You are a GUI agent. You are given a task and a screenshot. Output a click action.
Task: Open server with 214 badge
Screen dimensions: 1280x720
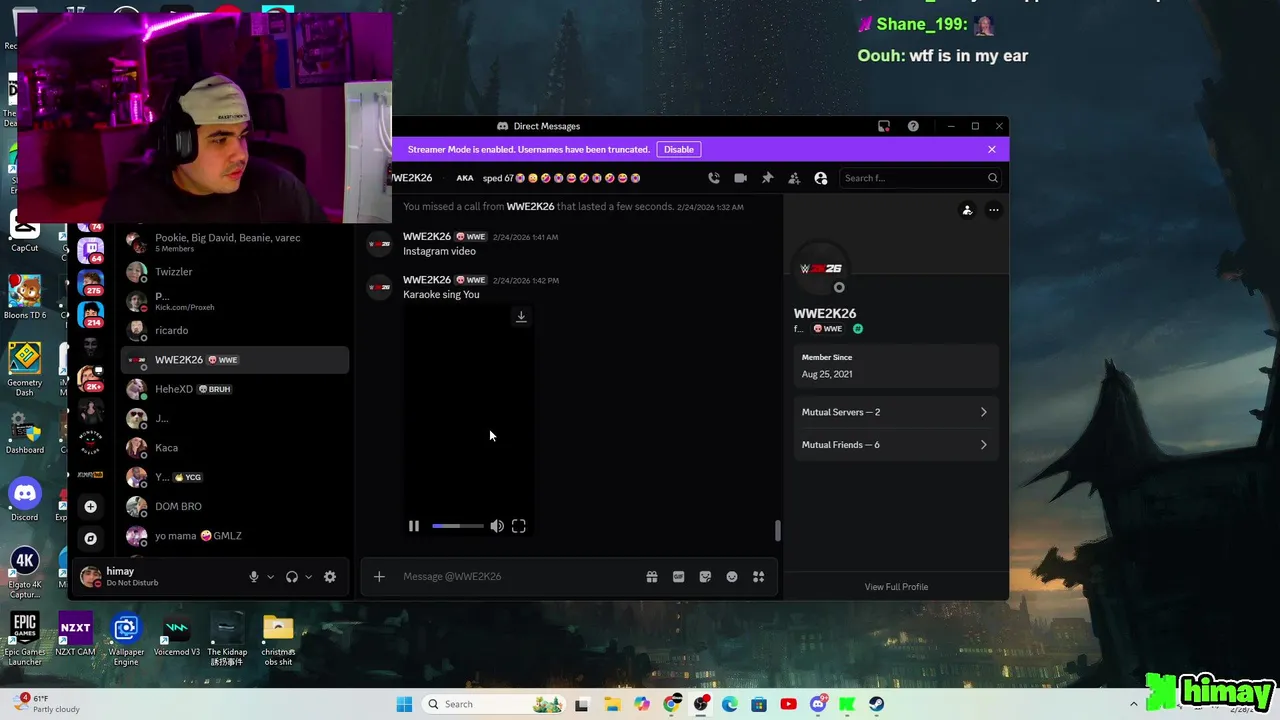pyautogui.click(x=91, y=315)
